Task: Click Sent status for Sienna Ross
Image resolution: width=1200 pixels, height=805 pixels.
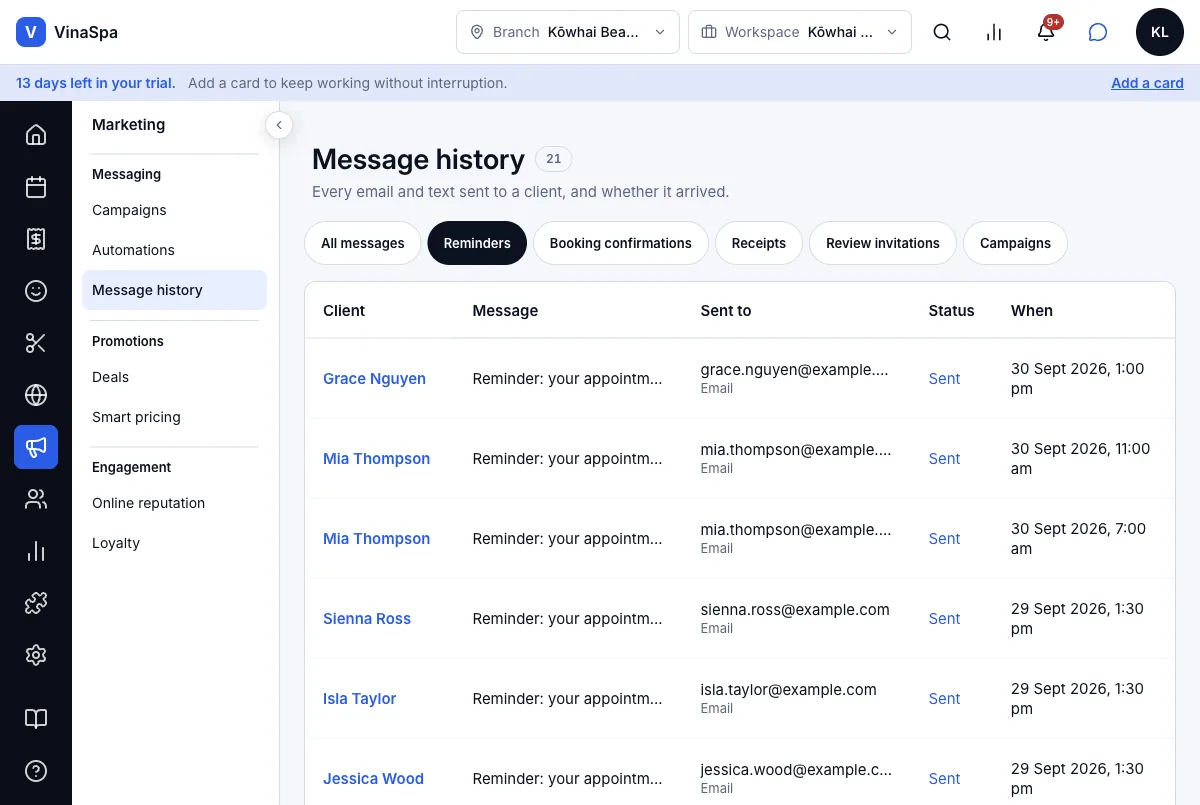Action: click(x=944, y=618)
